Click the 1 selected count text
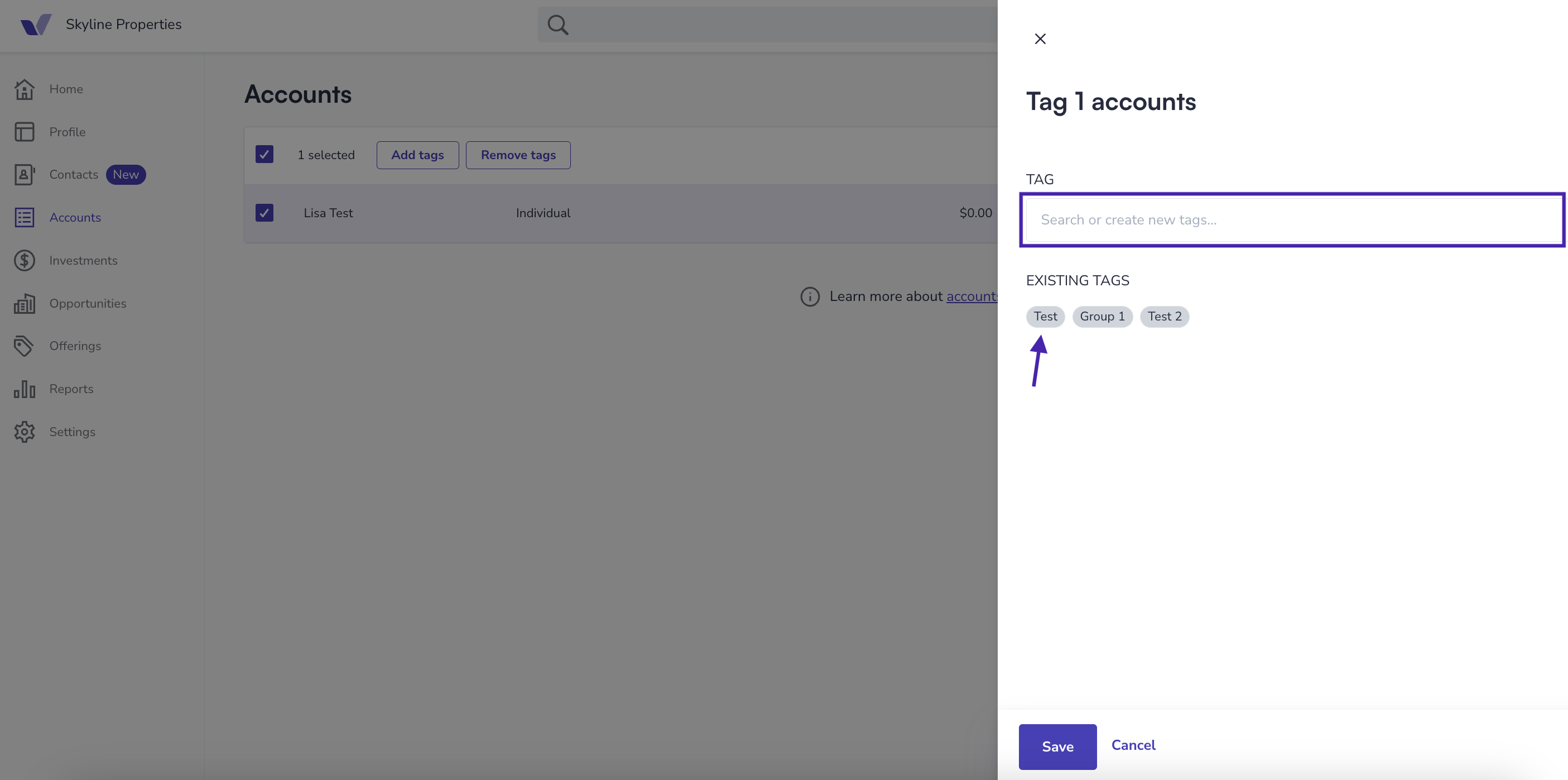This screenshot has height=780, width=1568. coord(326,155)
